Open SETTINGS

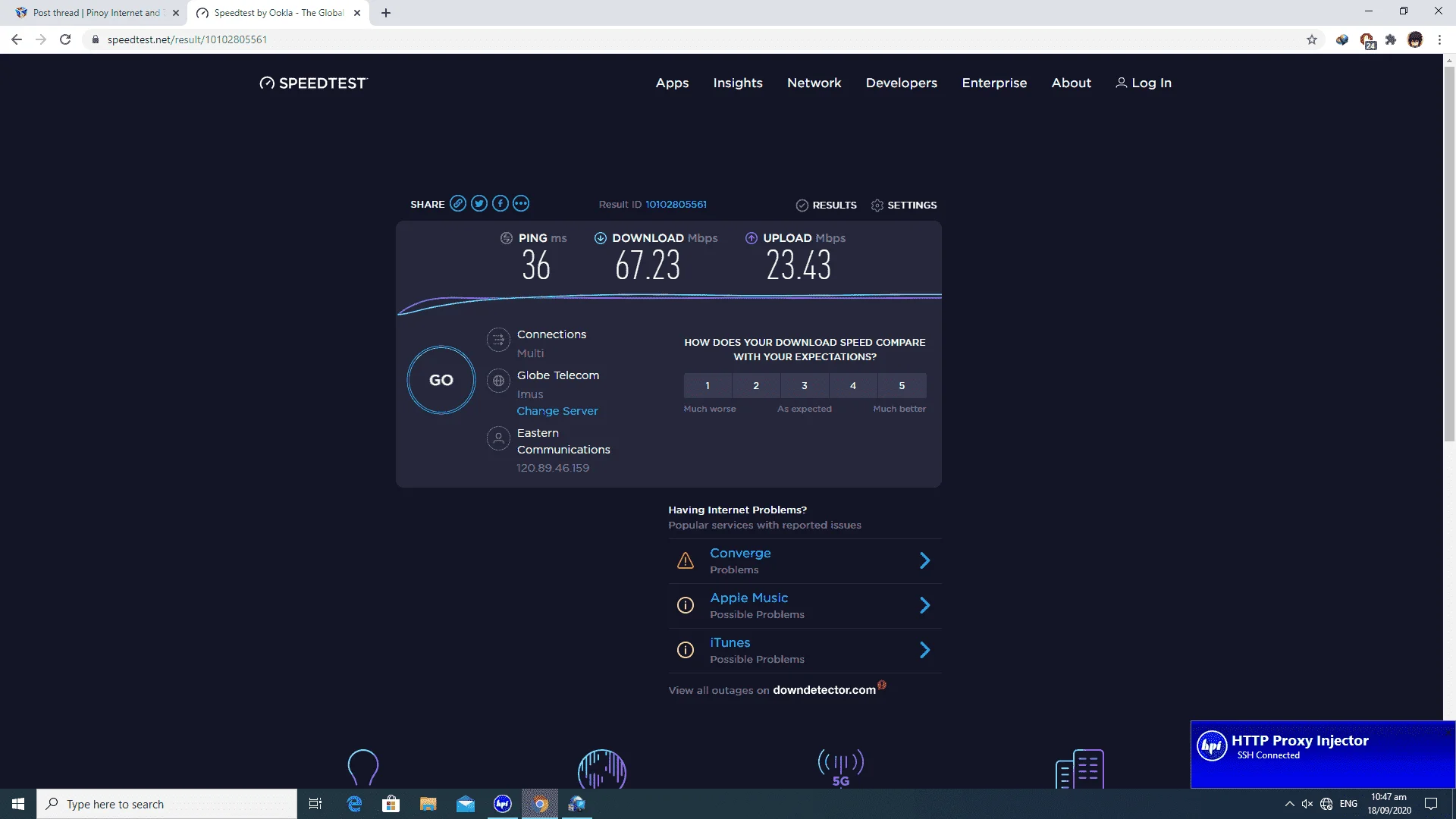pyautogui.click(x=904, y=205)
